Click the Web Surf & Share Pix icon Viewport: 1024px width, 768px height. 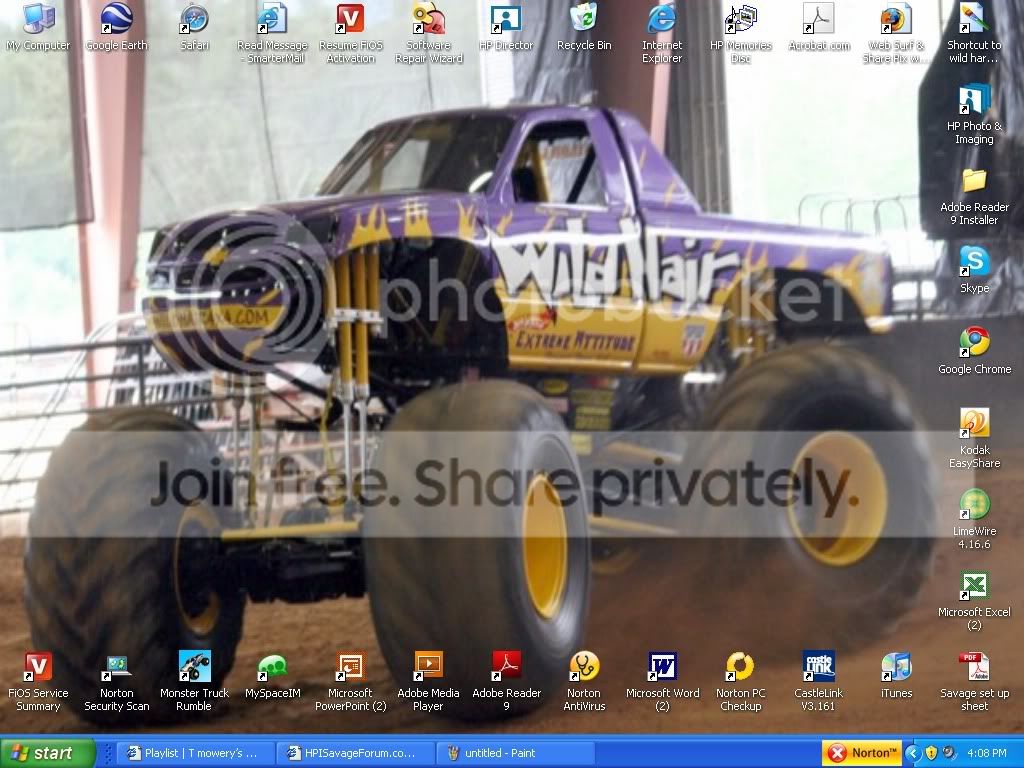pos(896,34)
